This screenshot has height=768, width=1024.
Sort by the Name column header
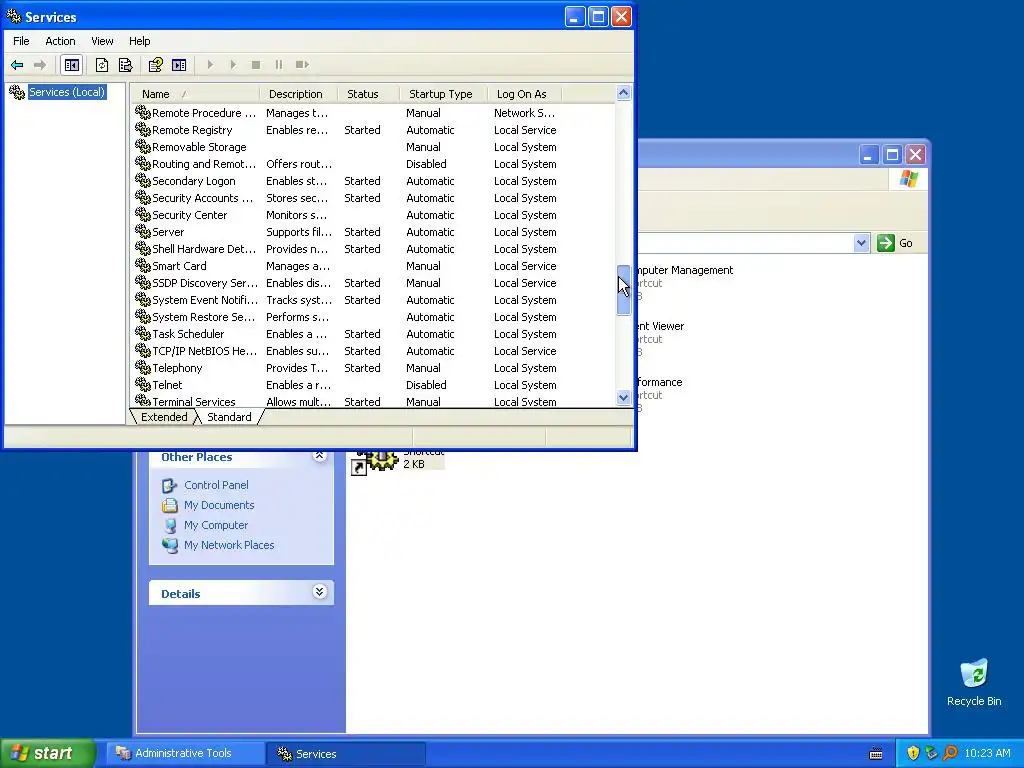[195, 94]
